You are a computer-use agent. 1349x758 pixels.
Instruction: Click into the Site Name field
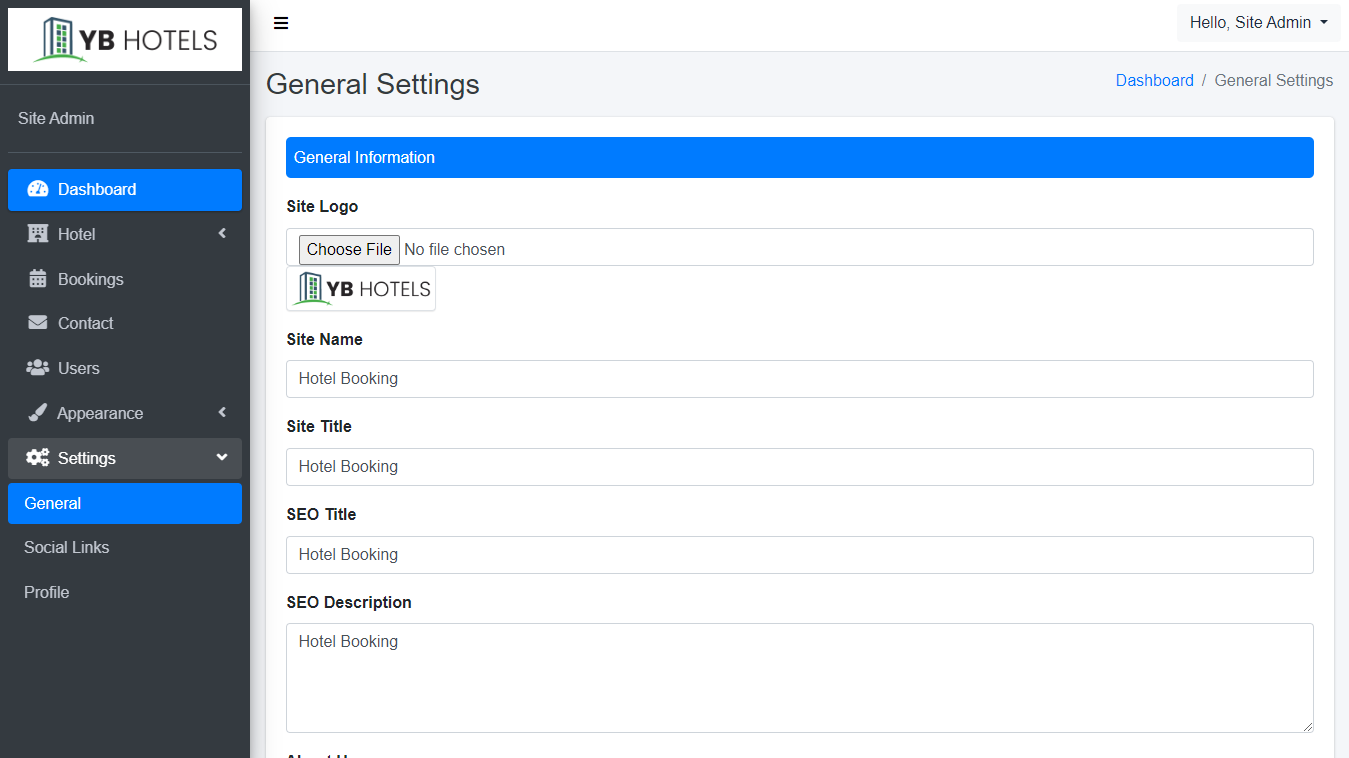click(799, 379)
